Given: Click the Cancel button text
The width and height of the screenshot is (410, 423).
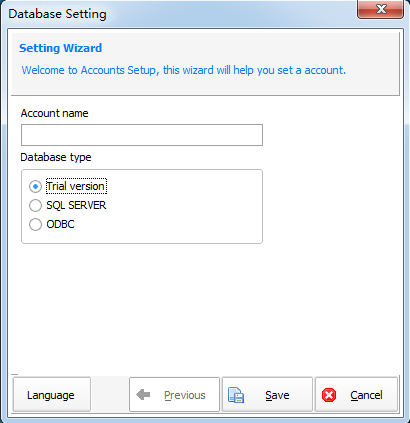Looking at the screenshot, I should pyautogui.click(x=366, y=395).
